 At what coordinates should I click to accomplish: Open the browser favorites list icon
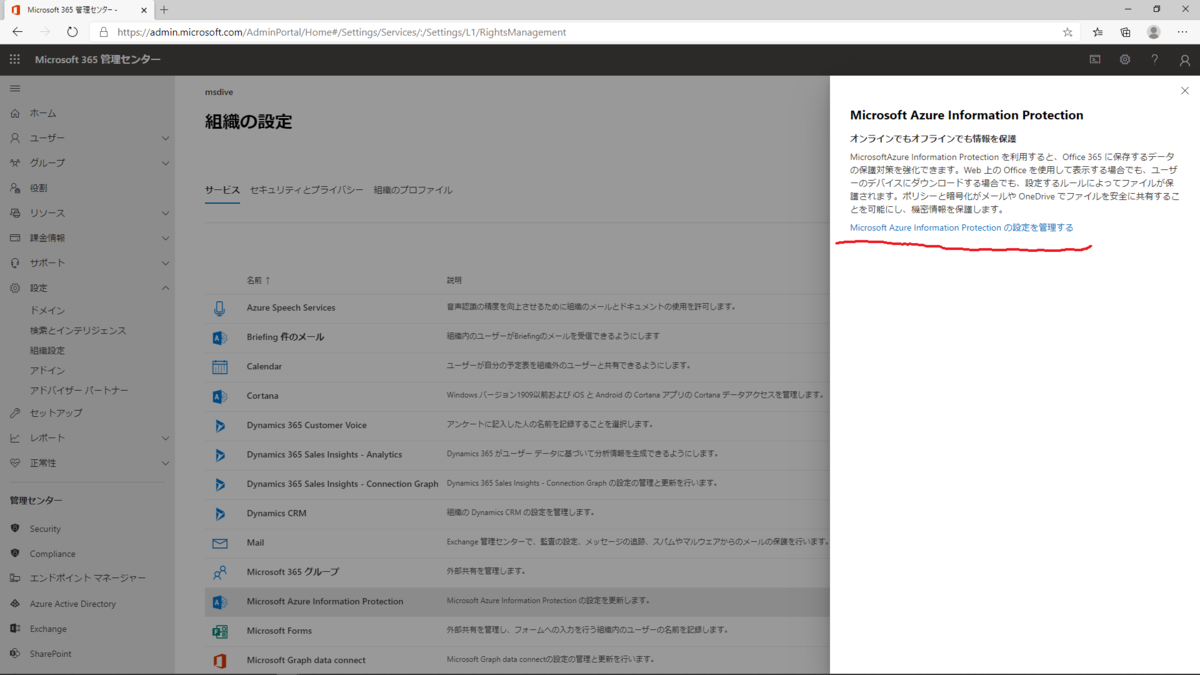tap(1097, 32)
